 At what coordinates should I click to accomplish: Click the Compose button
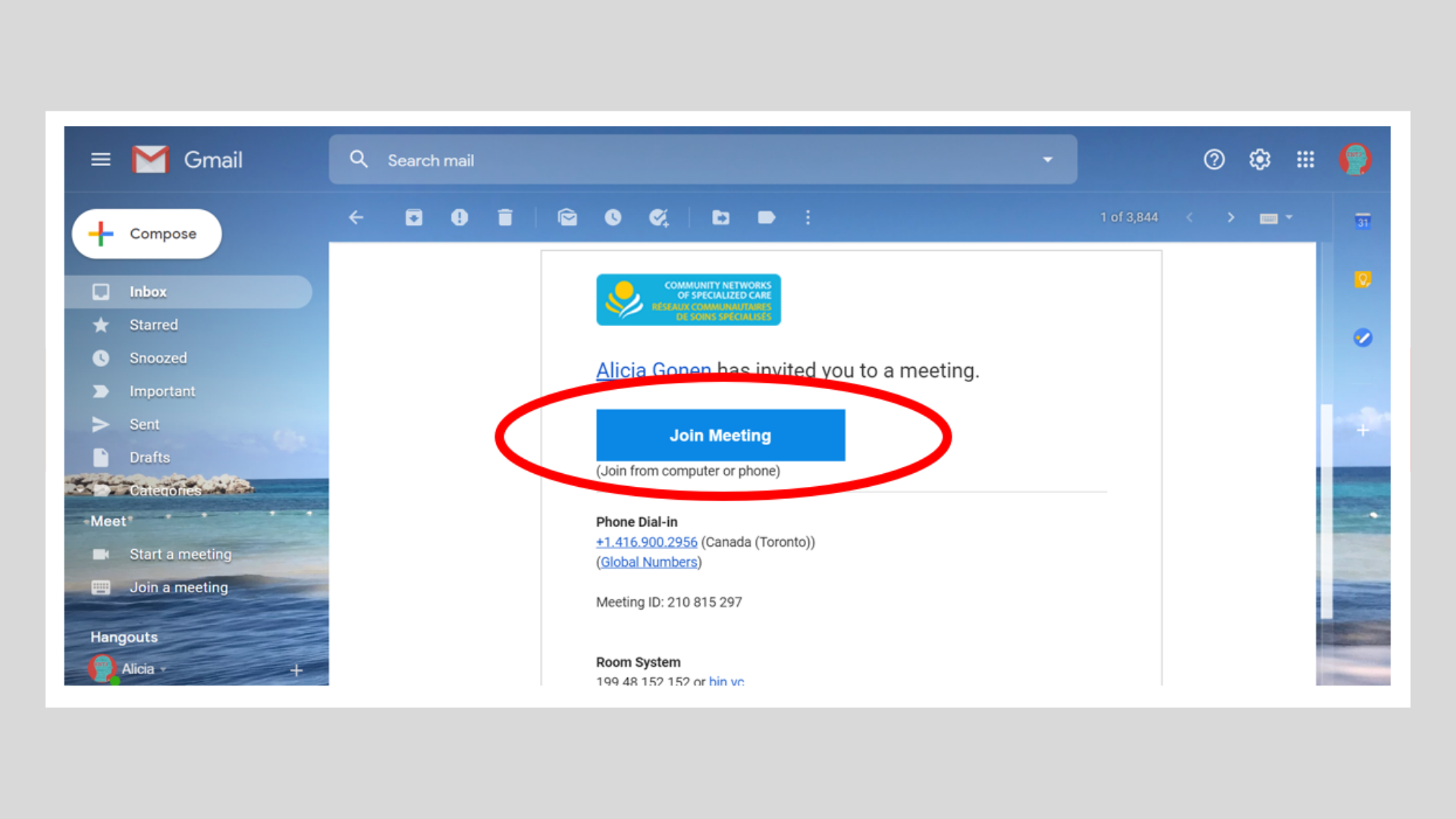[x=146, y=233]
